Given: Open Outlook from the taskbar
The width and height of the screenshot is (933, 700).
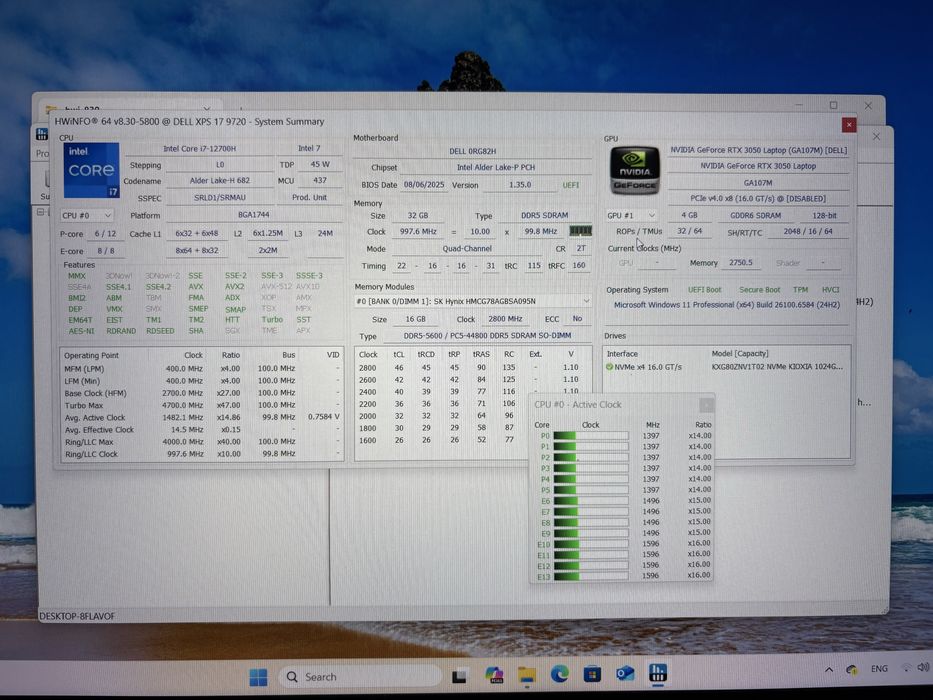Looking at the screenshot, I should [x=625, y=673].
